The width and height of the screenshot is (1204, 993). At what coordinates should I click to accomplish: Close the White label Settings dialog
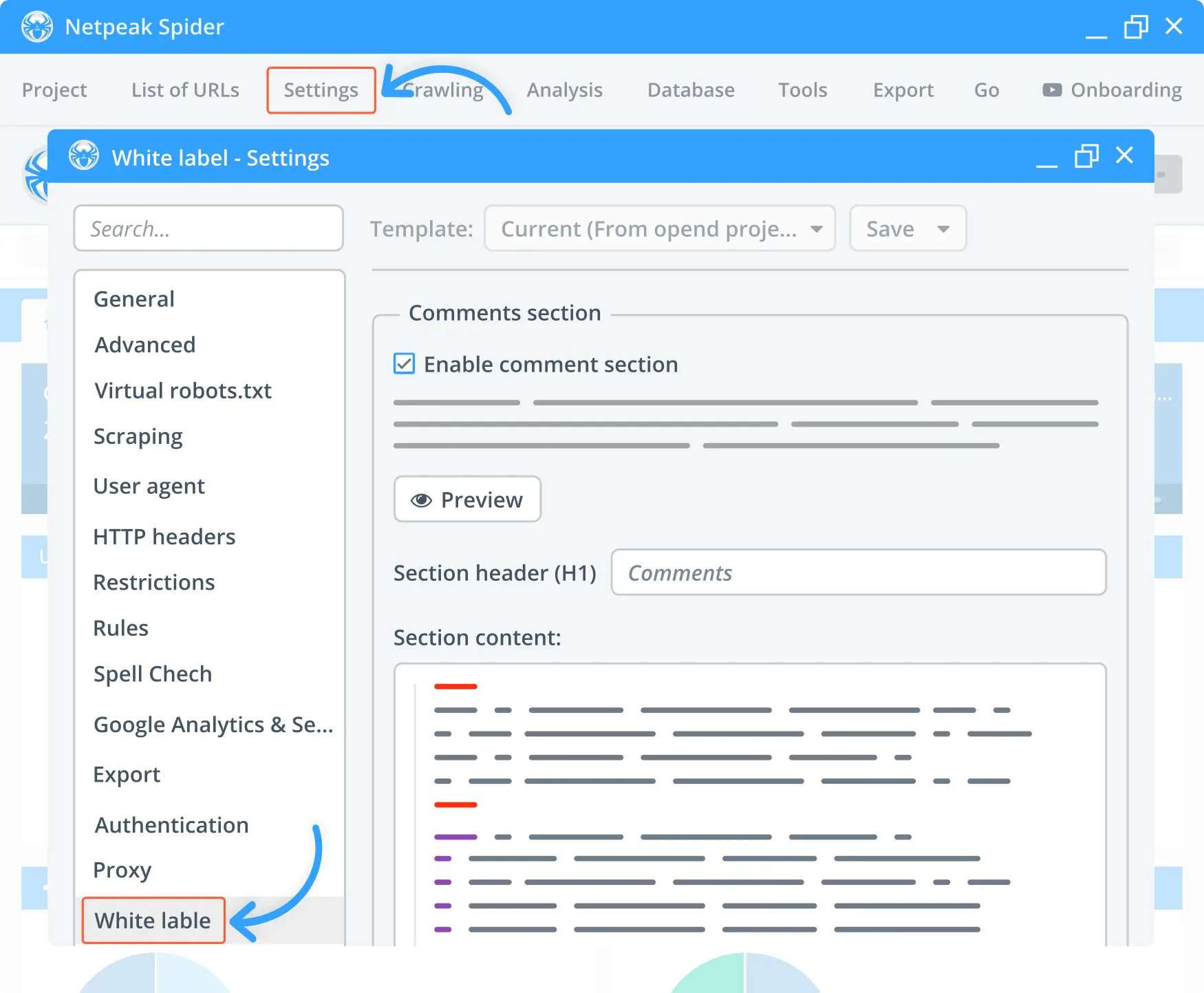(x=1124, y=156)
